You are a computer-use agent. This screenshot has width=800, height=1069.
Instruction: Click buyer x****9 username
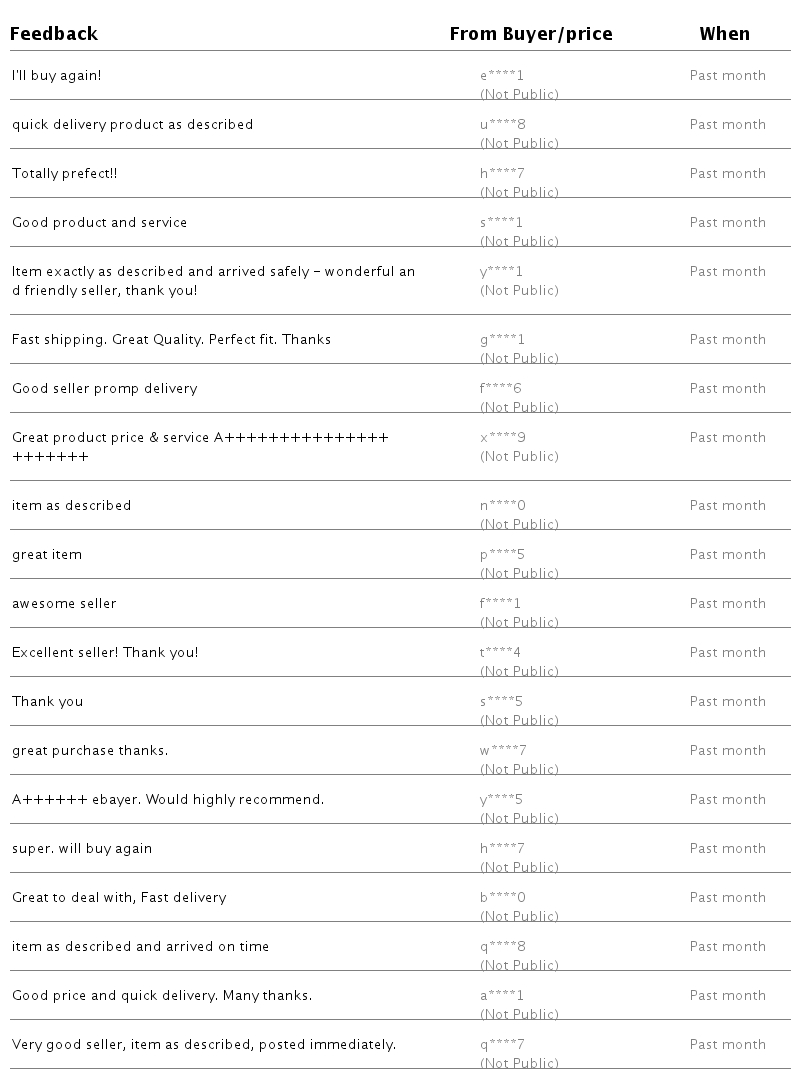coord(502,438)
